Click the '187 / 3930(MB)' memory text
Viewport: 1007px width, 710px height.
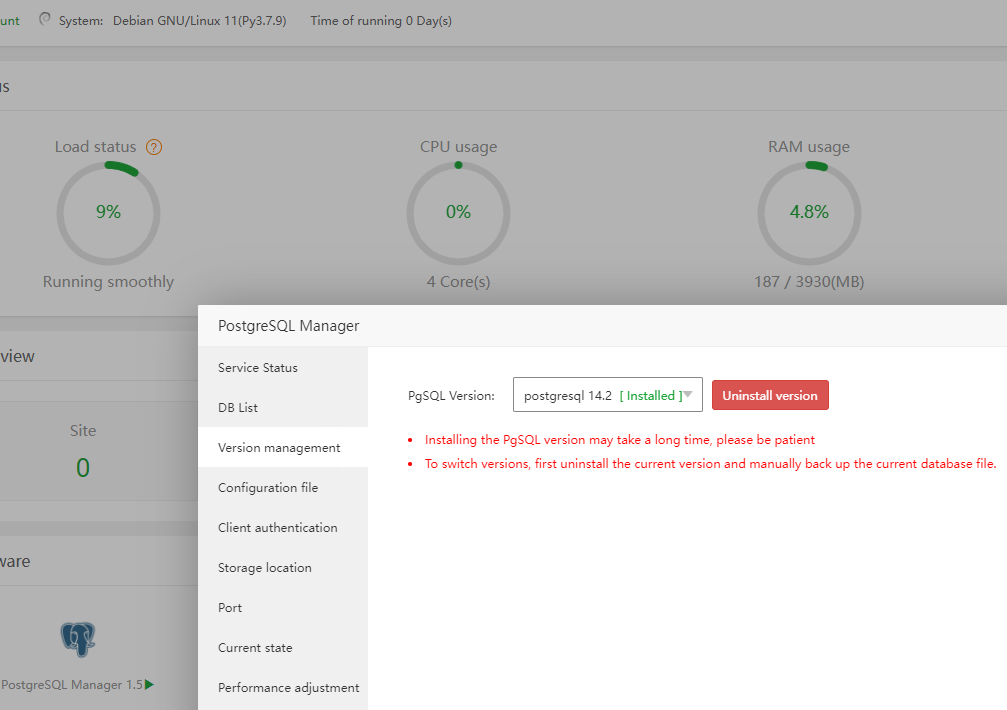[x=809, y=281]
